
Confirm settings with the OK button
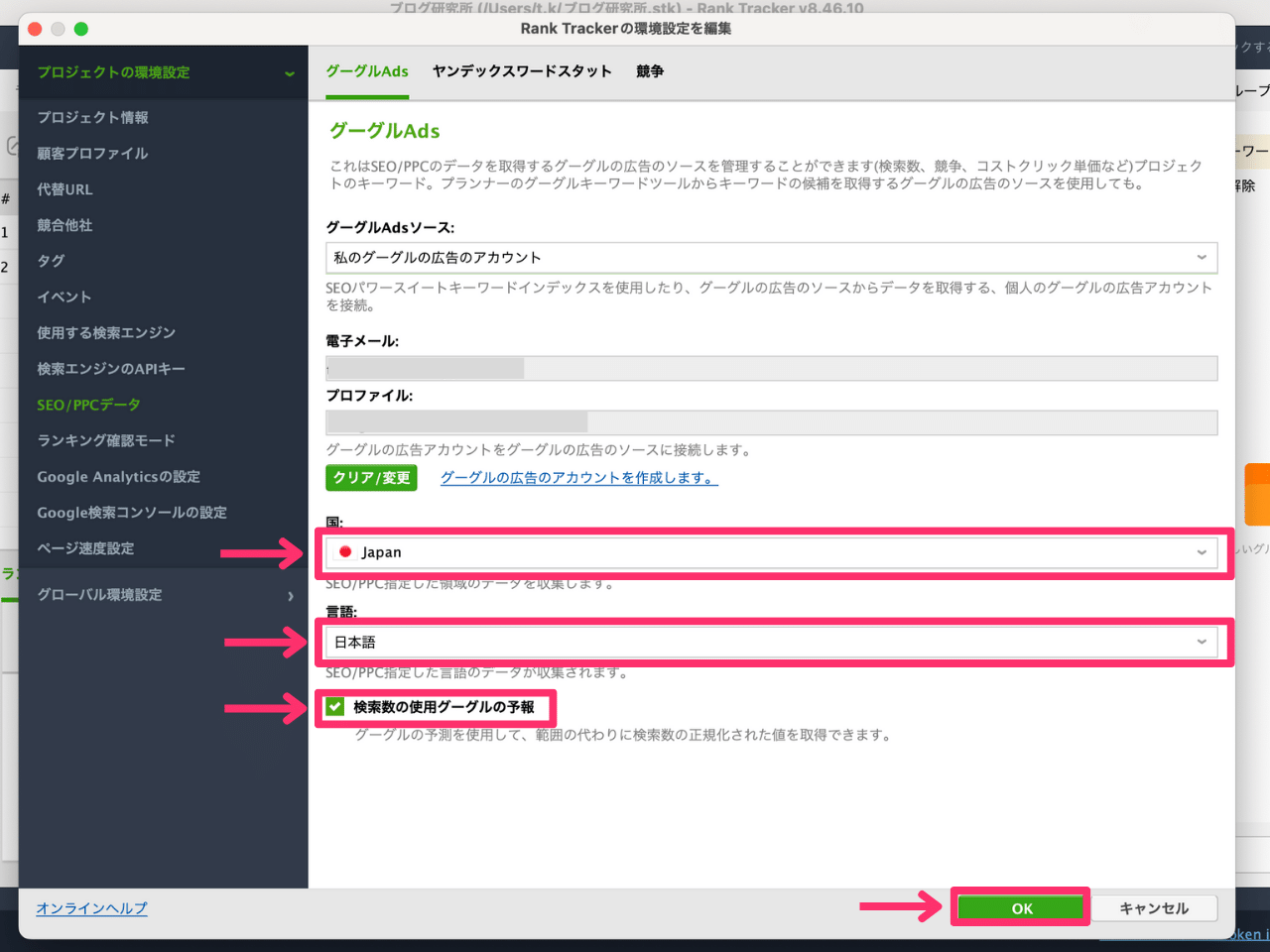tap(1022, 908)
